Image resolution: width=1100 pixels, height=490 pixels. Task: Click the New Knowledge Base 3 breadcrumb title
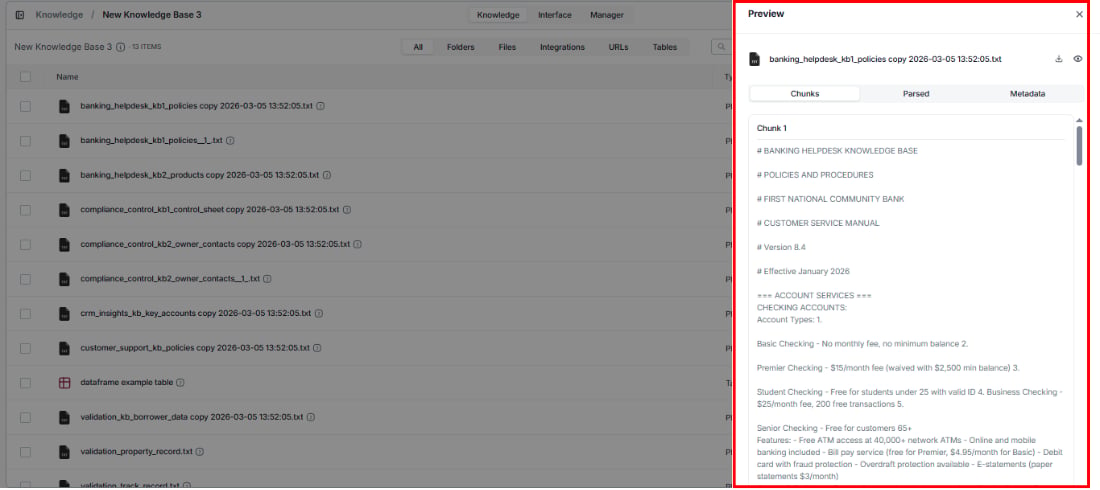[152, 15]
